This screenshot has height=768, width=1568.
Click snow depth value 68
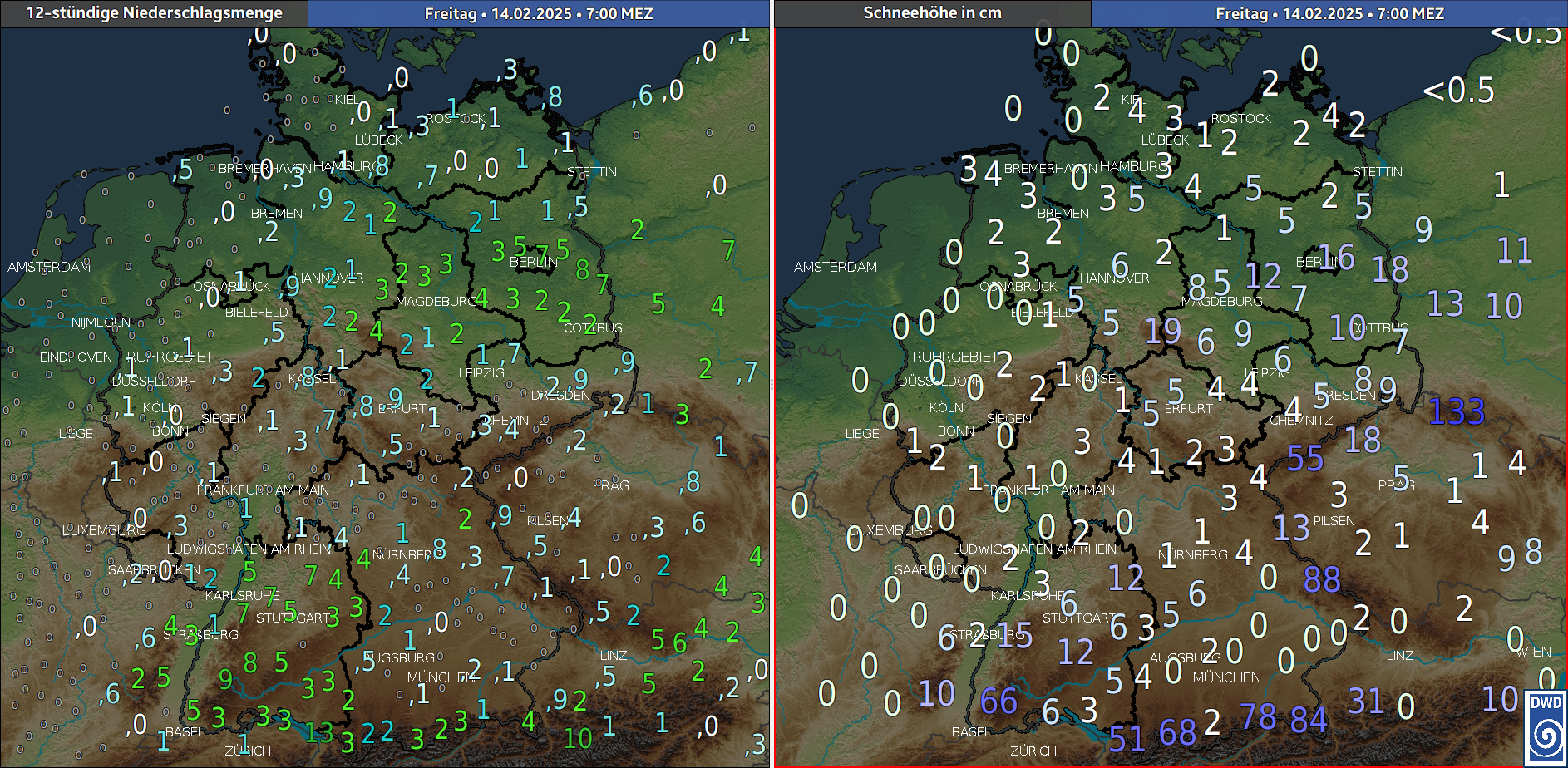[1177, 732]
